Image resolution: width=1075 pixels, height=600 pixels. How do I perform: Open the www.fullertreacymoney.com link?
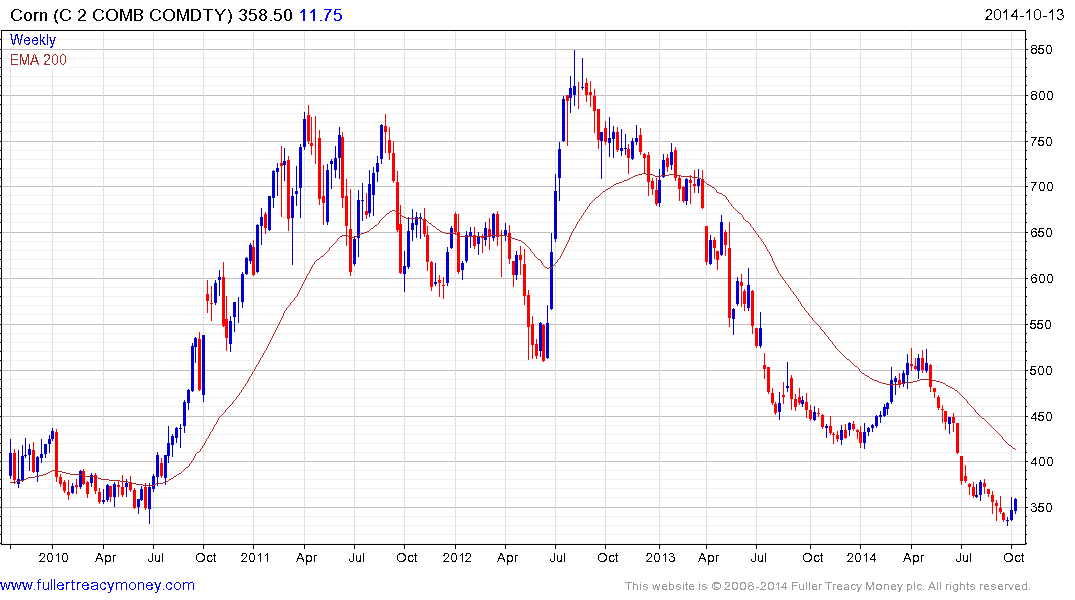(x=97, y=585)
